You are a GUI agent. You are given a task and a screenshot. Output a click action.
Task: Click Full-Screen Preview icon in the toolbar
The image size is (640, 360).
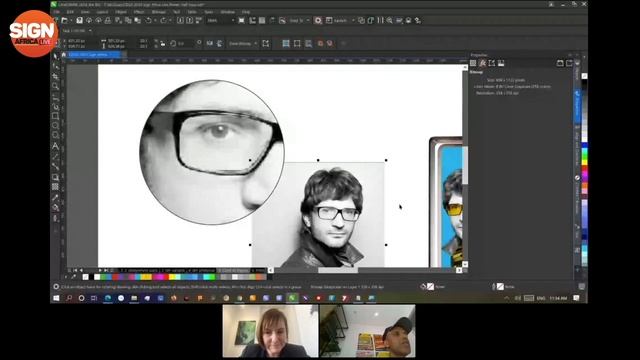[242, 20]
